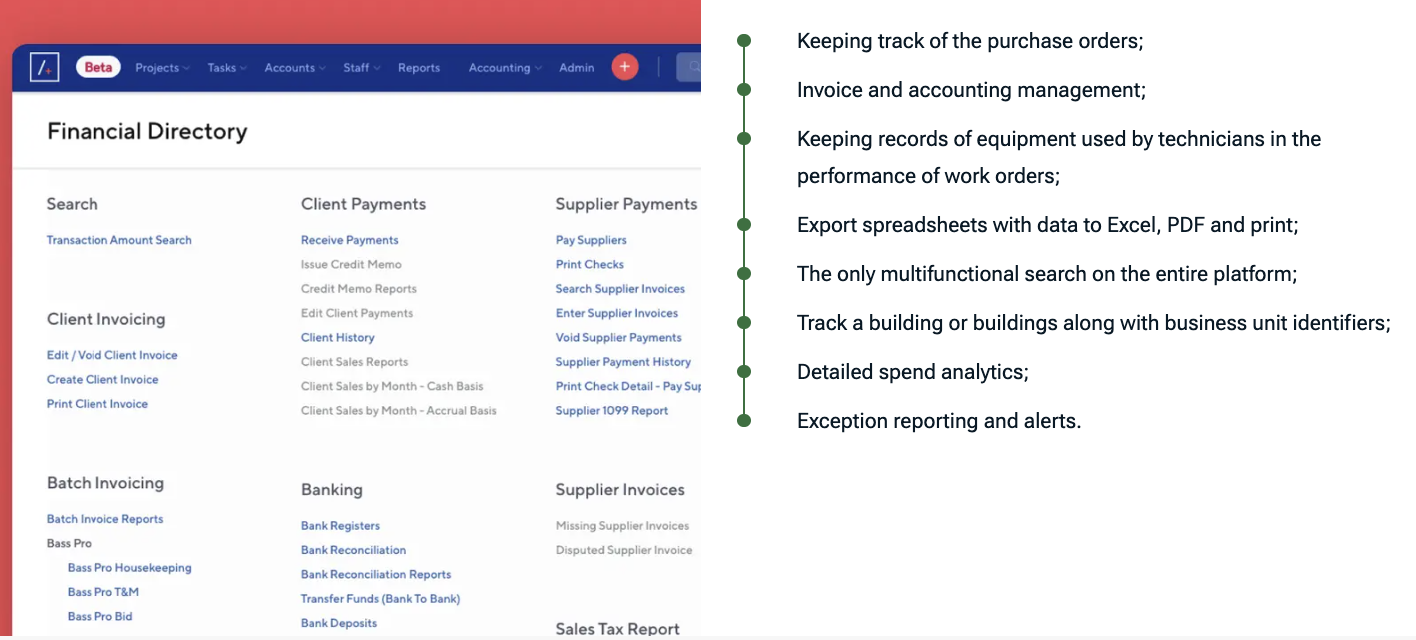Open the Supplier 1099 Report link
1416x640 pixels.
coord(612,411)
